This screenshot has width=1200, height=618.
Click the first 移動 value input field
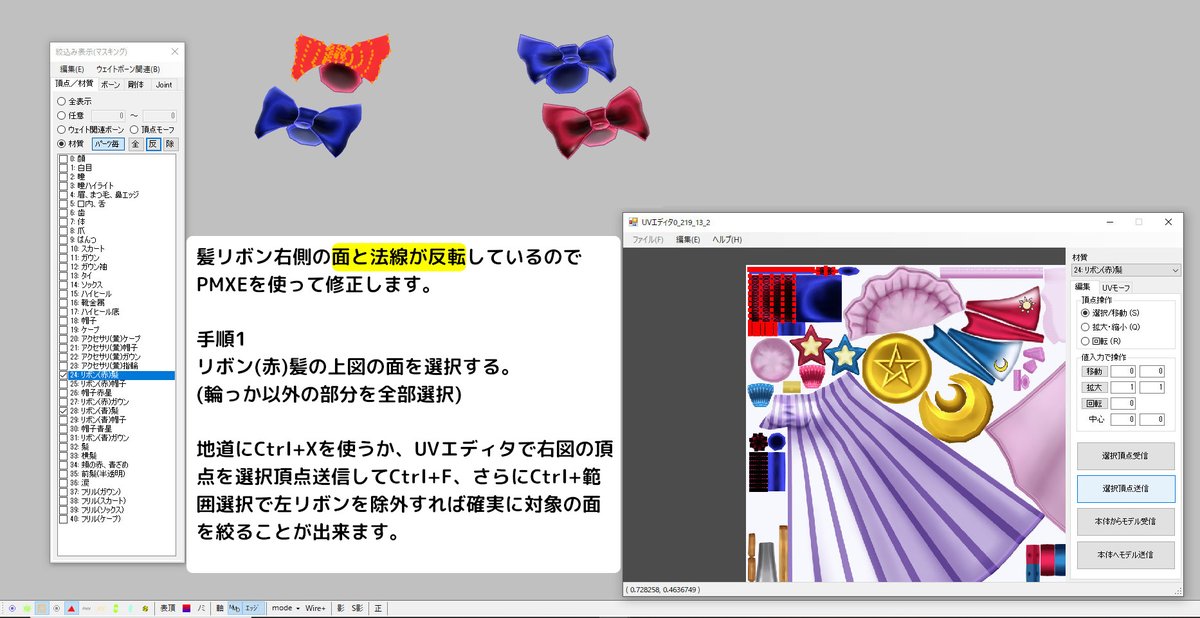tap(1123, 371)
